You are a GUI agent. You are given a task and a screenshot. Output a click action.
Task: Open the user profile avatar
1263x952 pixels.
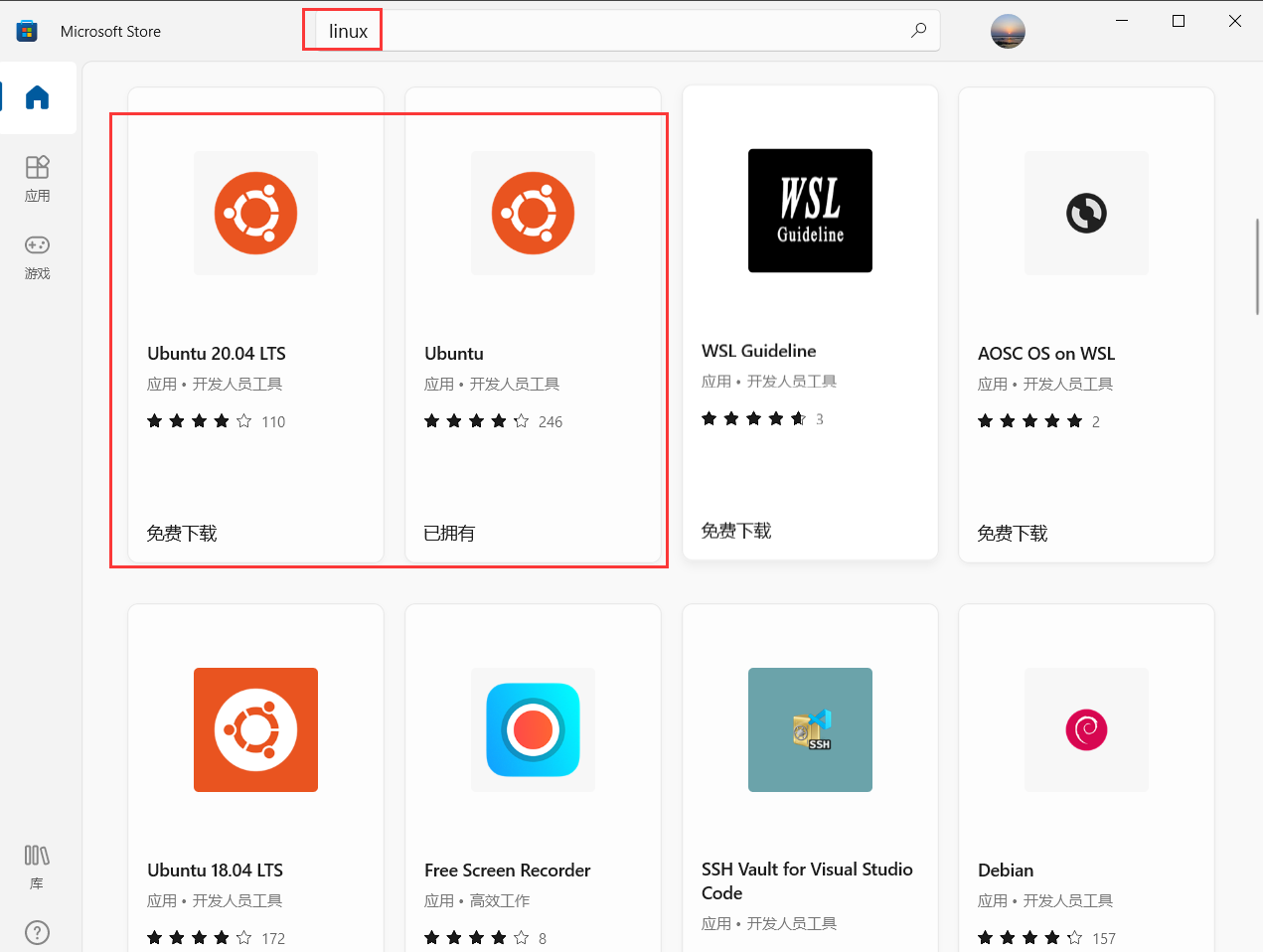[1008, 31]
